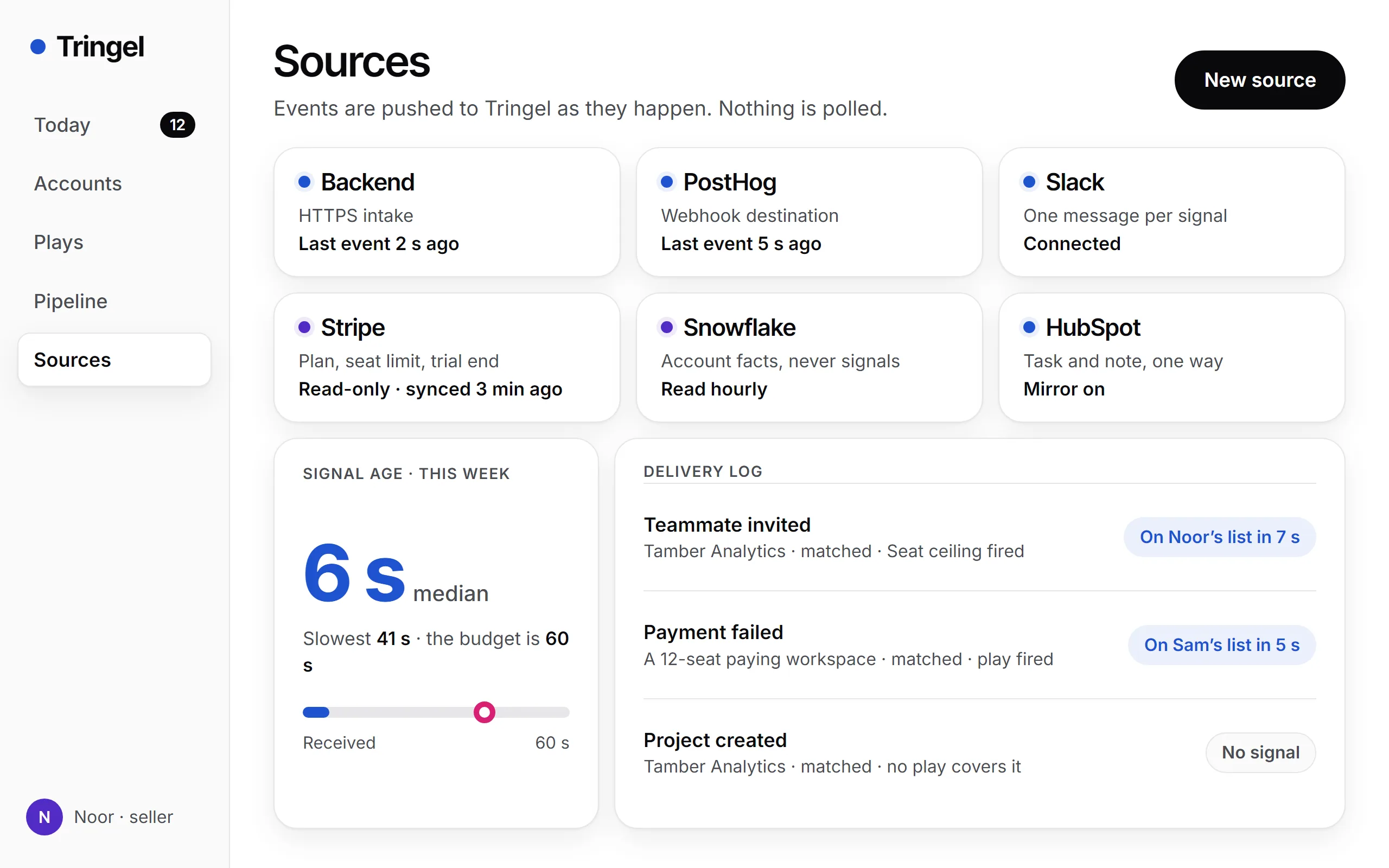Screen dimensions: 1389x868
Task: Click the 'Read hourly' status text
Action: [714, 389]
